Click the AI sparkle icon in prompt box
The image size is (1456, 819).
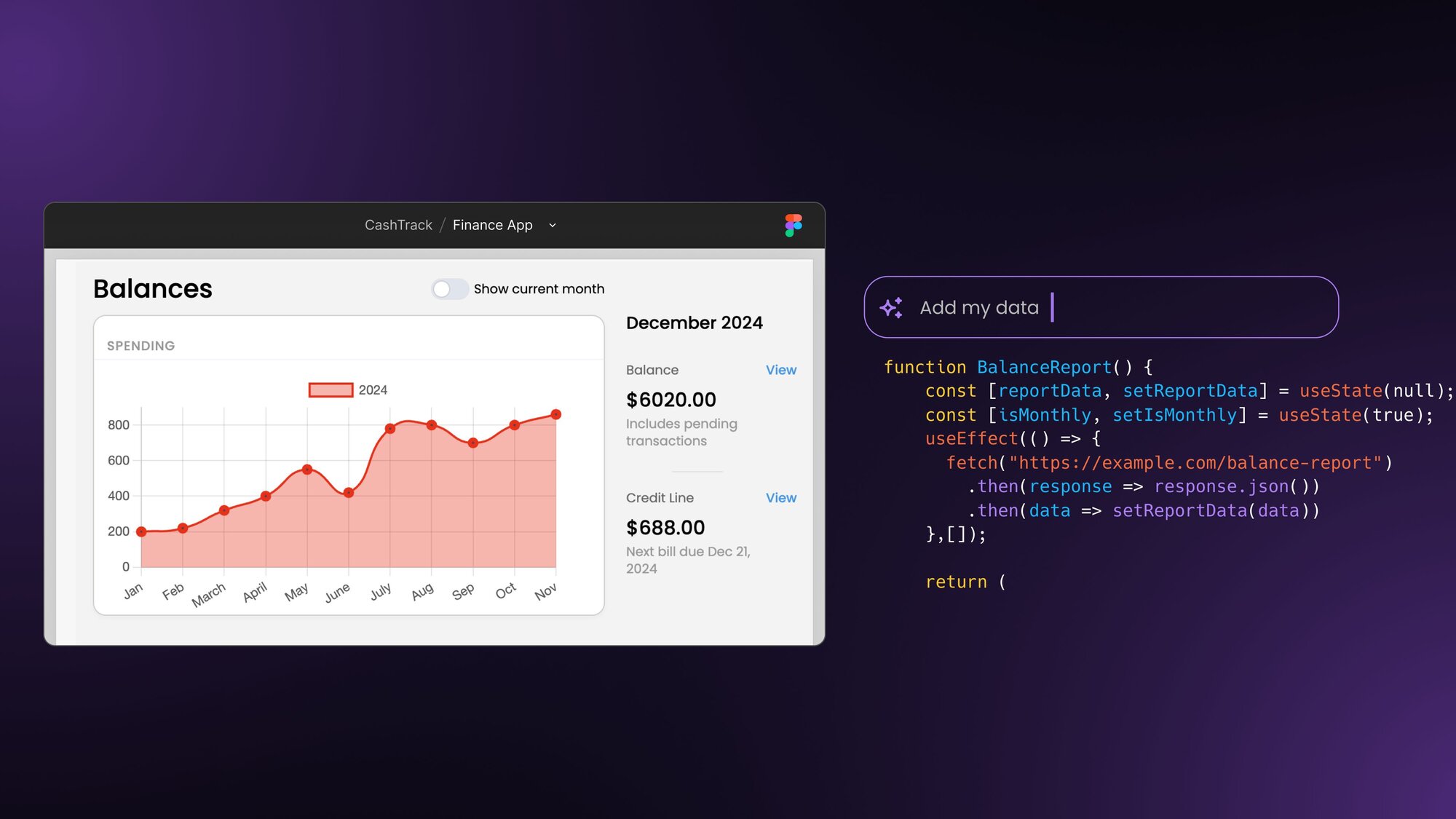click(891, 308)
